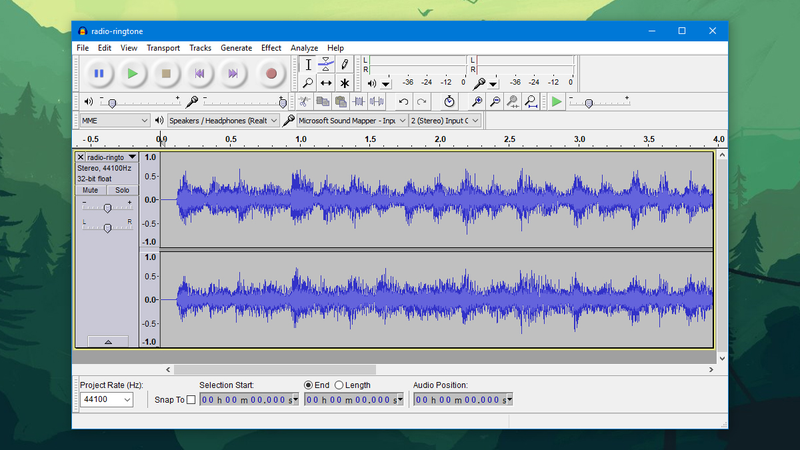Image resolution: width=800 pixels, height=450 pixels.
Task: Fit entire project in window
Action: (x=531, y=102)
